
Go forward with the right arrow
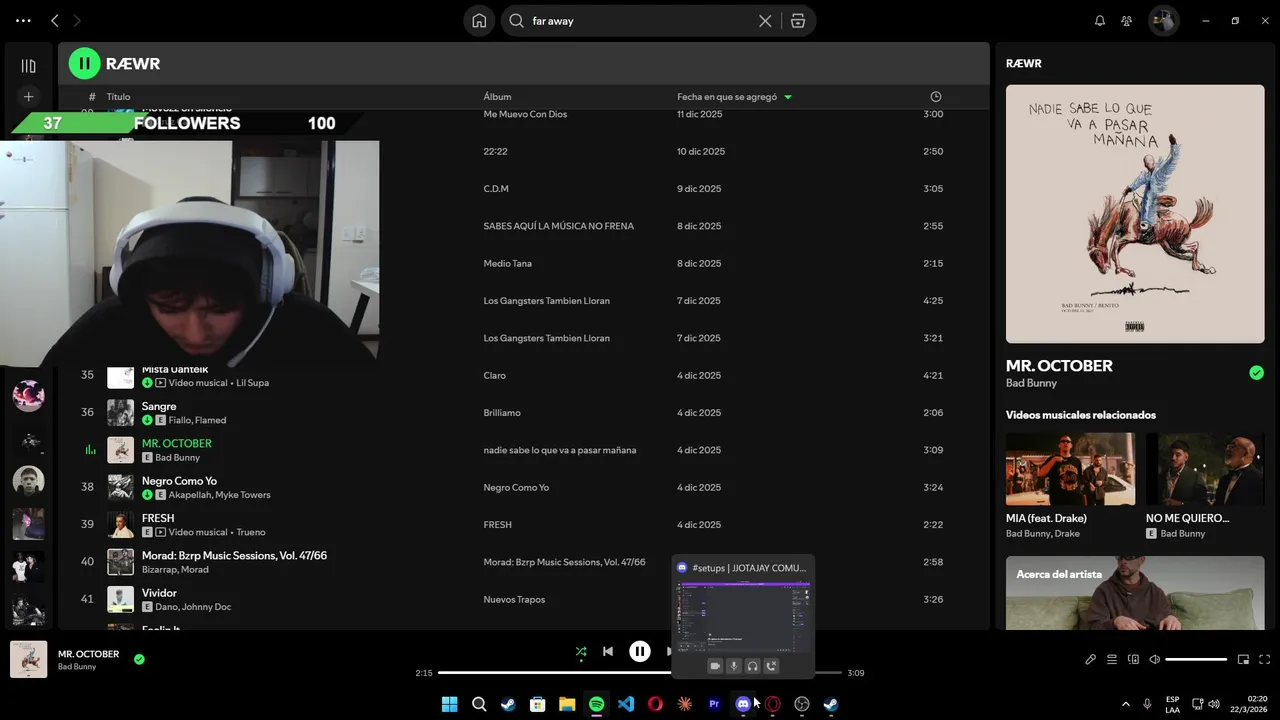77,21
